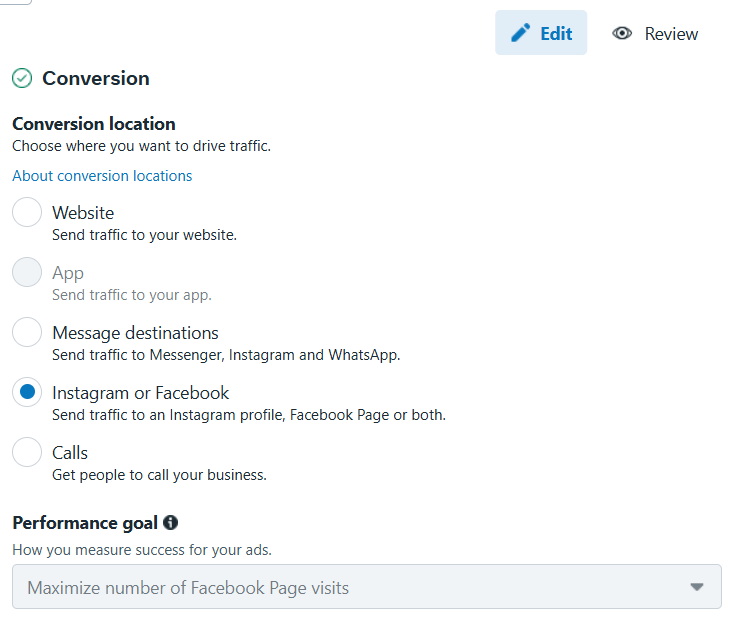Switch to the Edit tab
729x630 pixels.
(541, 33)
